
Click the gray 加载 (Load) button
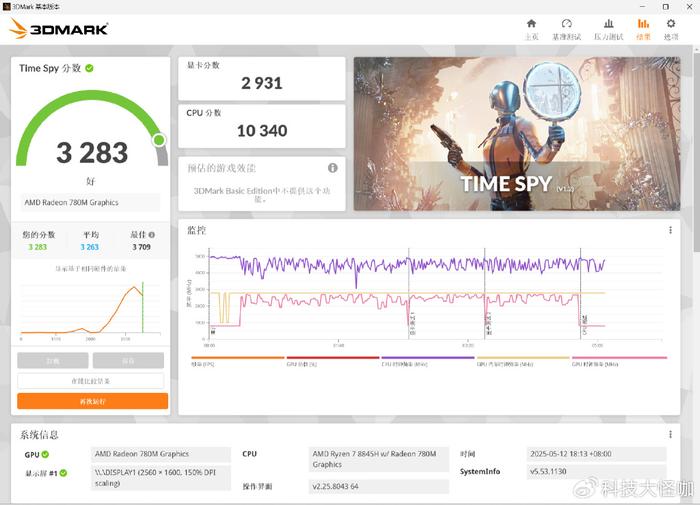53,360
